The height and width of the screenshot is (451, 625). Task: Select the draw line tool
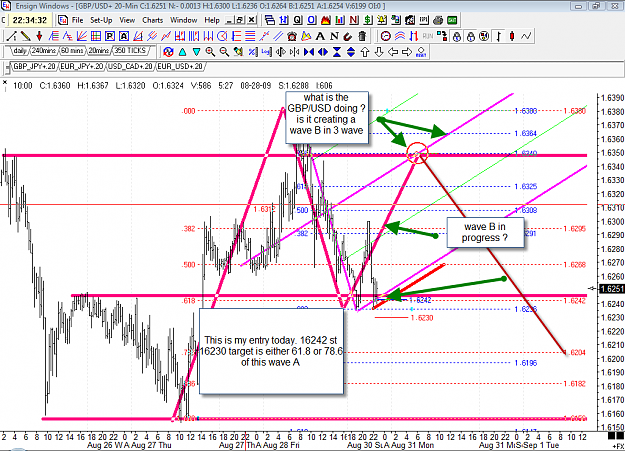[12, 36]
